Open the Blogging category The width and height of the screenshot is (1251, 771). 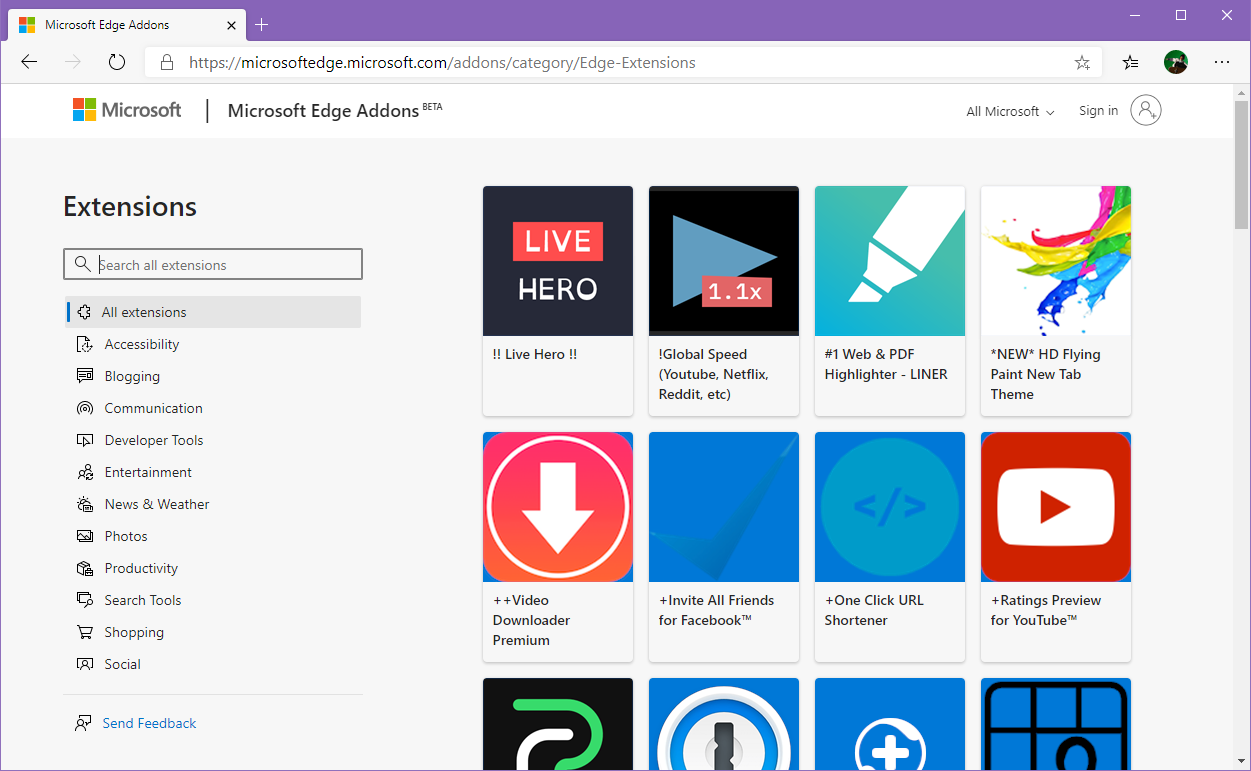point(132,376)
